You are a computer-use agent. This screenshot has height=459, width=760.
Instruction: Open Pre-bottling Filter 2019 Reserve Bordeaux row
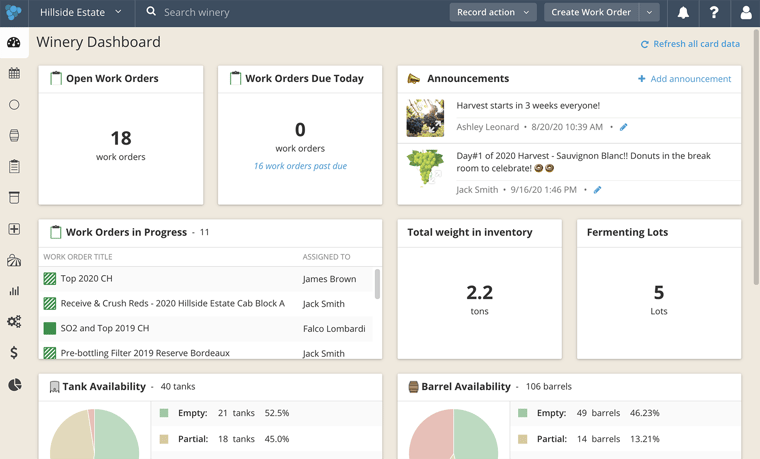(x=206, y=352)
